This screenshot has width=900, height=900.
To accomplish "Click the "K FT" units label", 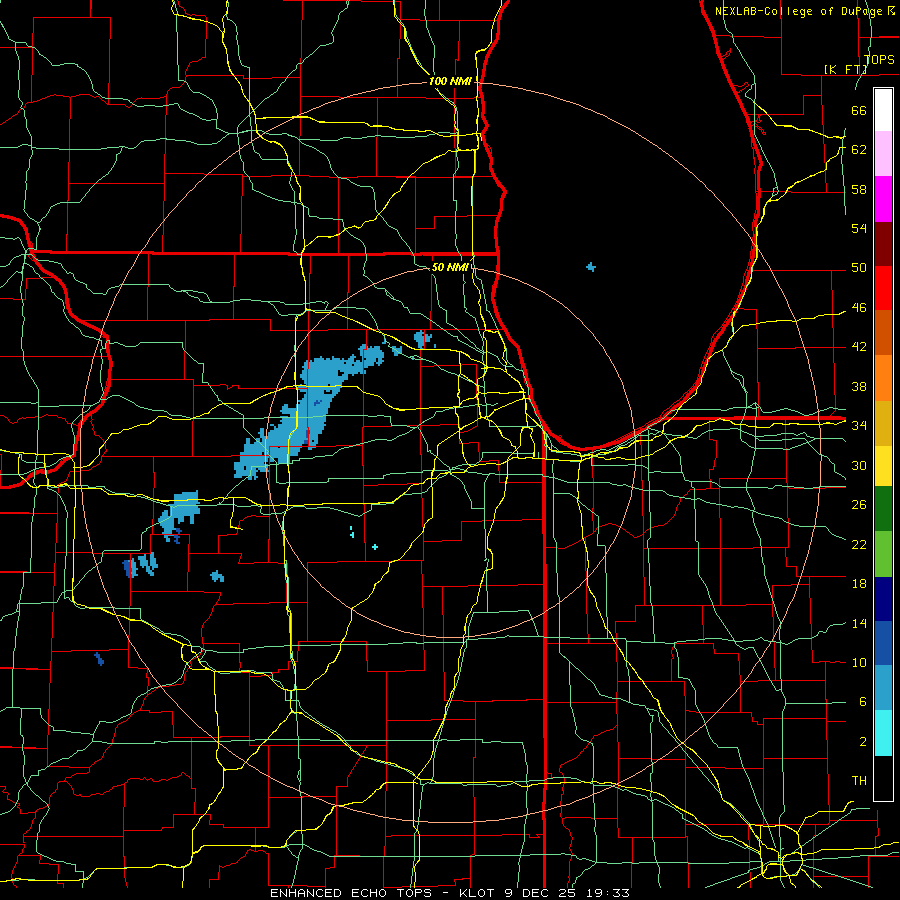I will tap(845, 69).
